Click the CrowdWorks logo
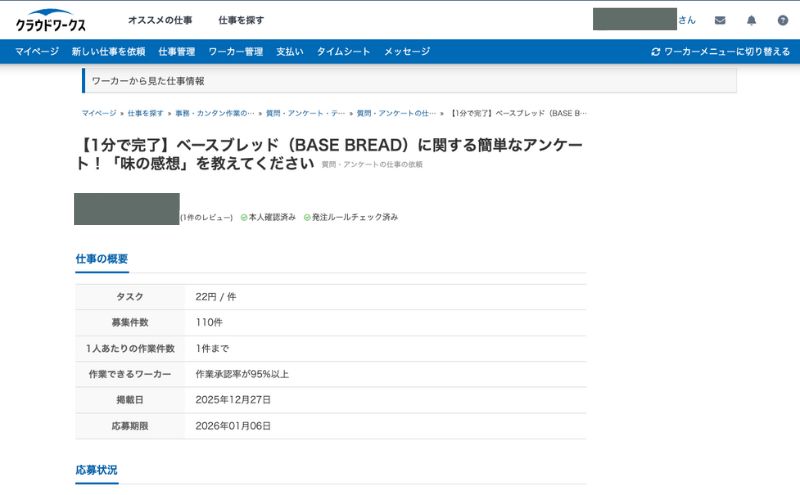 coord(51,20)
